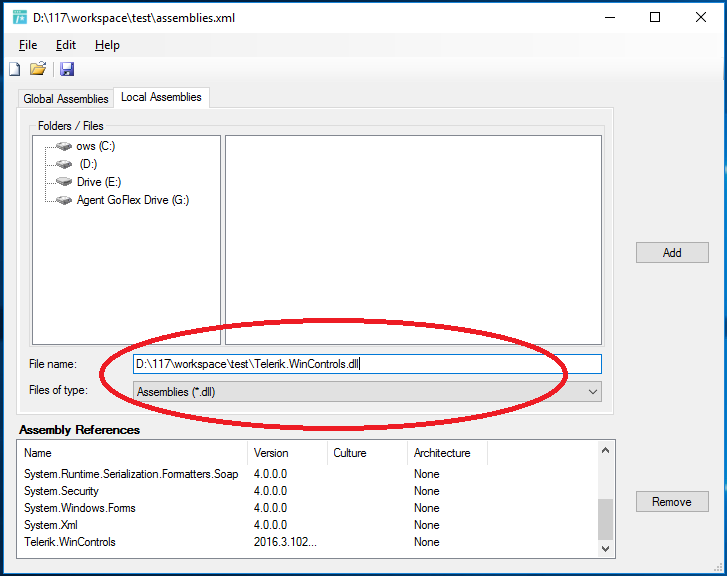Click the Open folder toolbar icon
The height and width of the screenshot is (576, 727).
coord(38,69)
